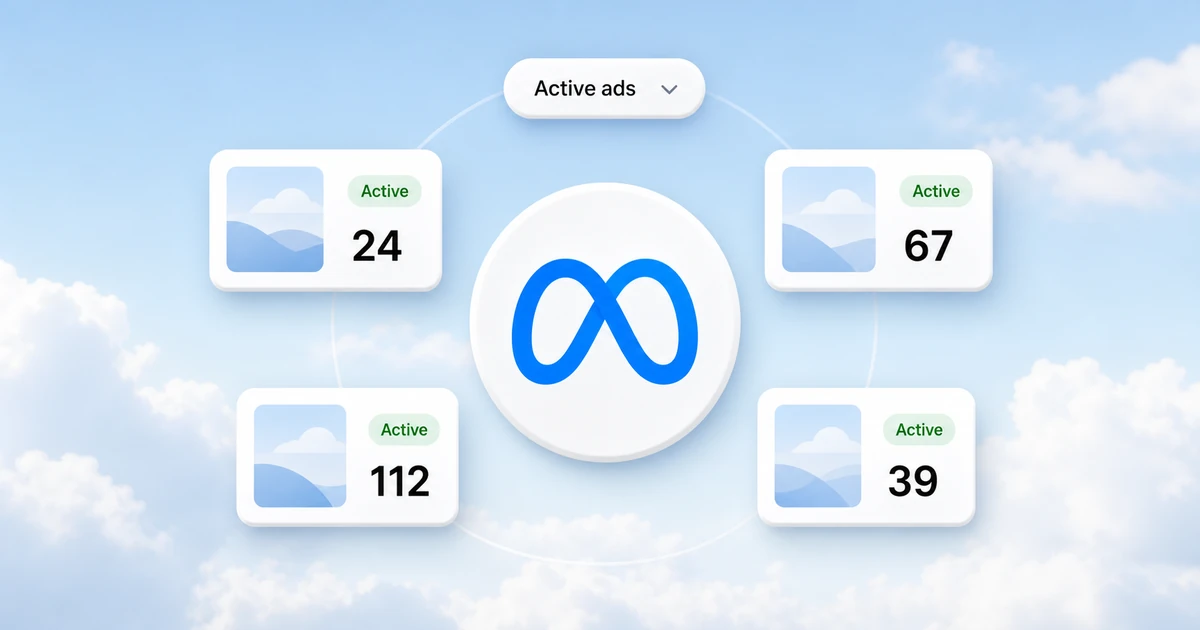Screen dimensions: 1200x630
Task: Click the Active badge above 24
Action: tap(385, 191)
